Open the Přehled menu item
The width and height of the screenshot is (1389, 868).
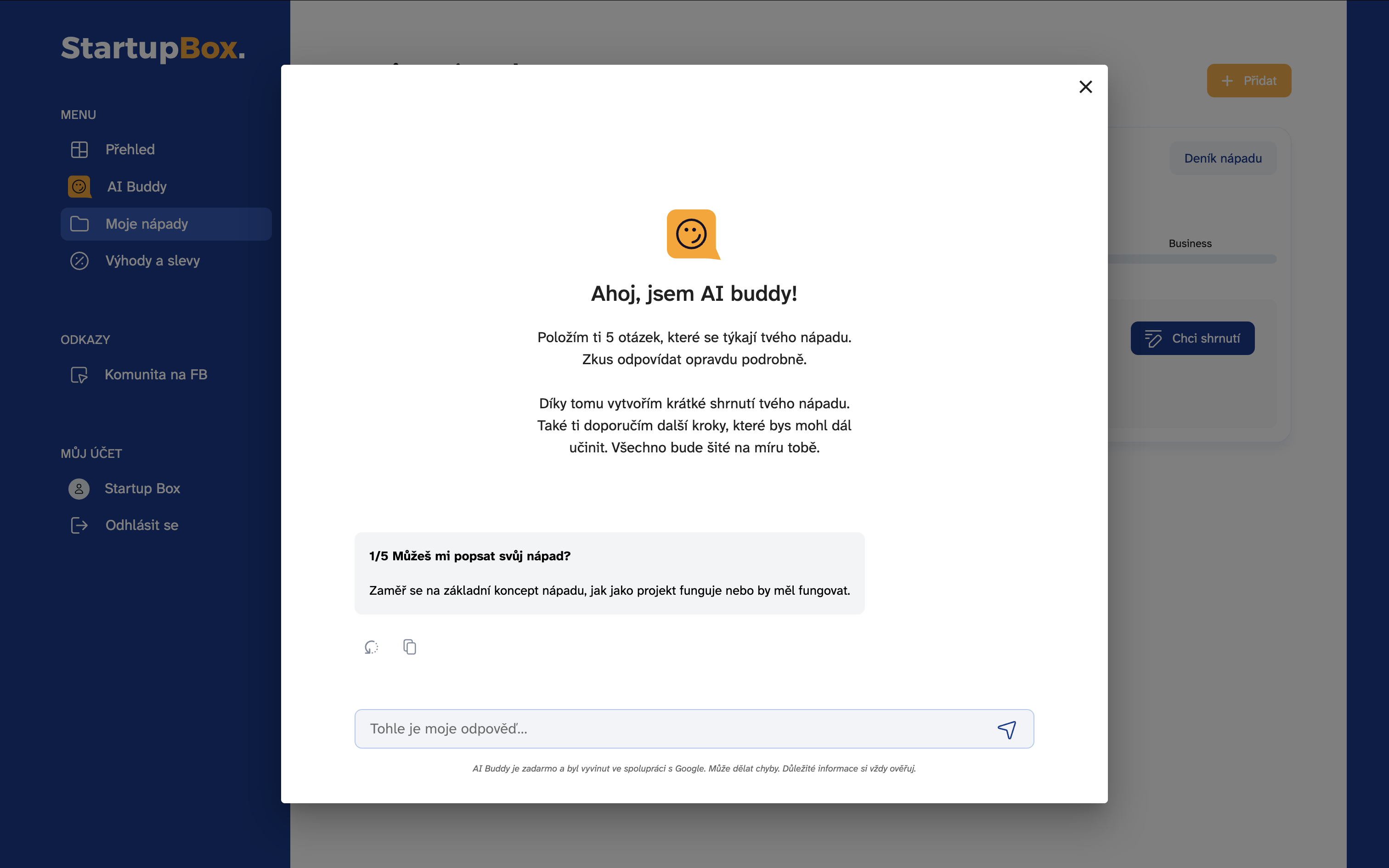pyautogui.click(x=130, y=149)
